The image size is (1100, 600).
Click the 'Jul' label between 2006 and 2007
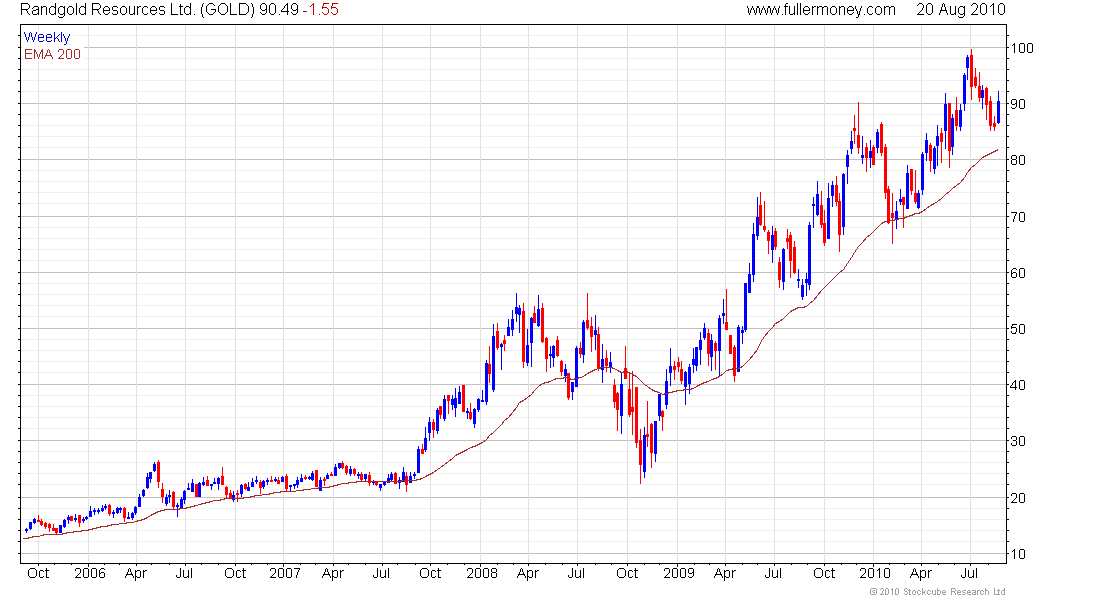point(185,573)
